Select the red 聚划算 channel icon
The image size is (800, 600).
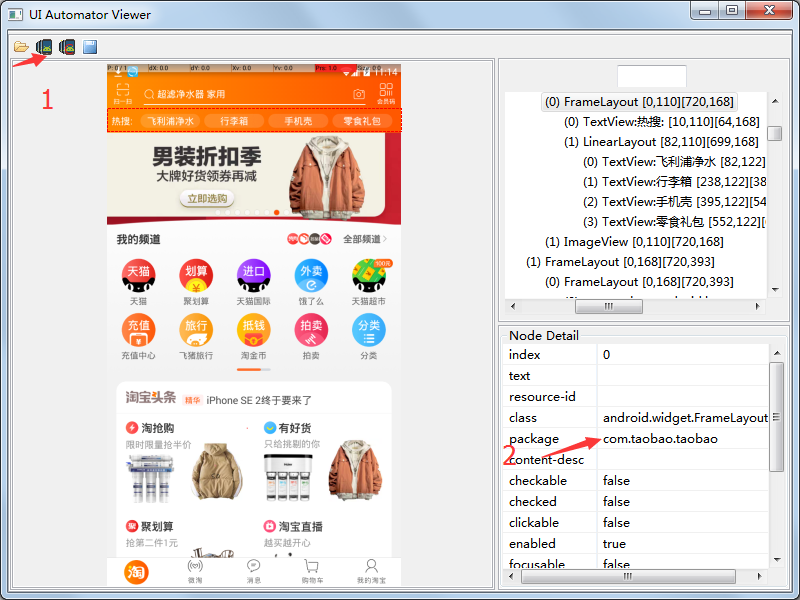[x=196, y=276]
